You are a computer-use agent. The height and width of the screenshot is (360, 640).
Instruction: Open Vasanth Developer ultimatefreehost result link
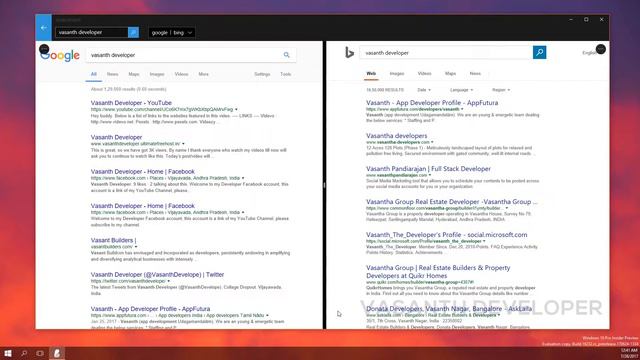(116, 137)
